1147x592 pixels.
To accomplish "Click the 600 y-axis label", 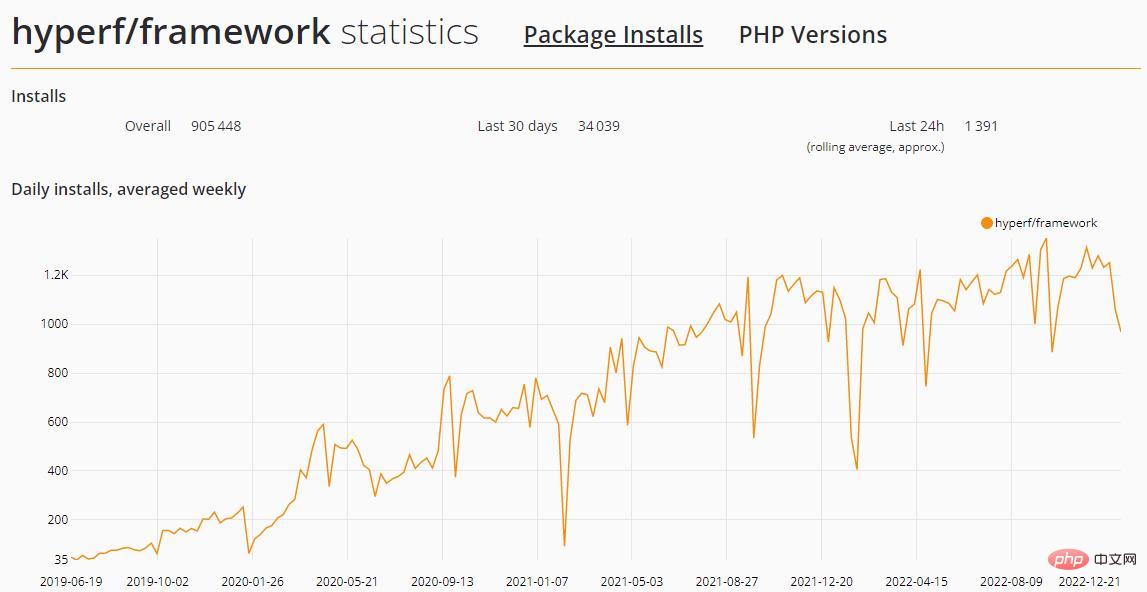I will click(58, 422).
